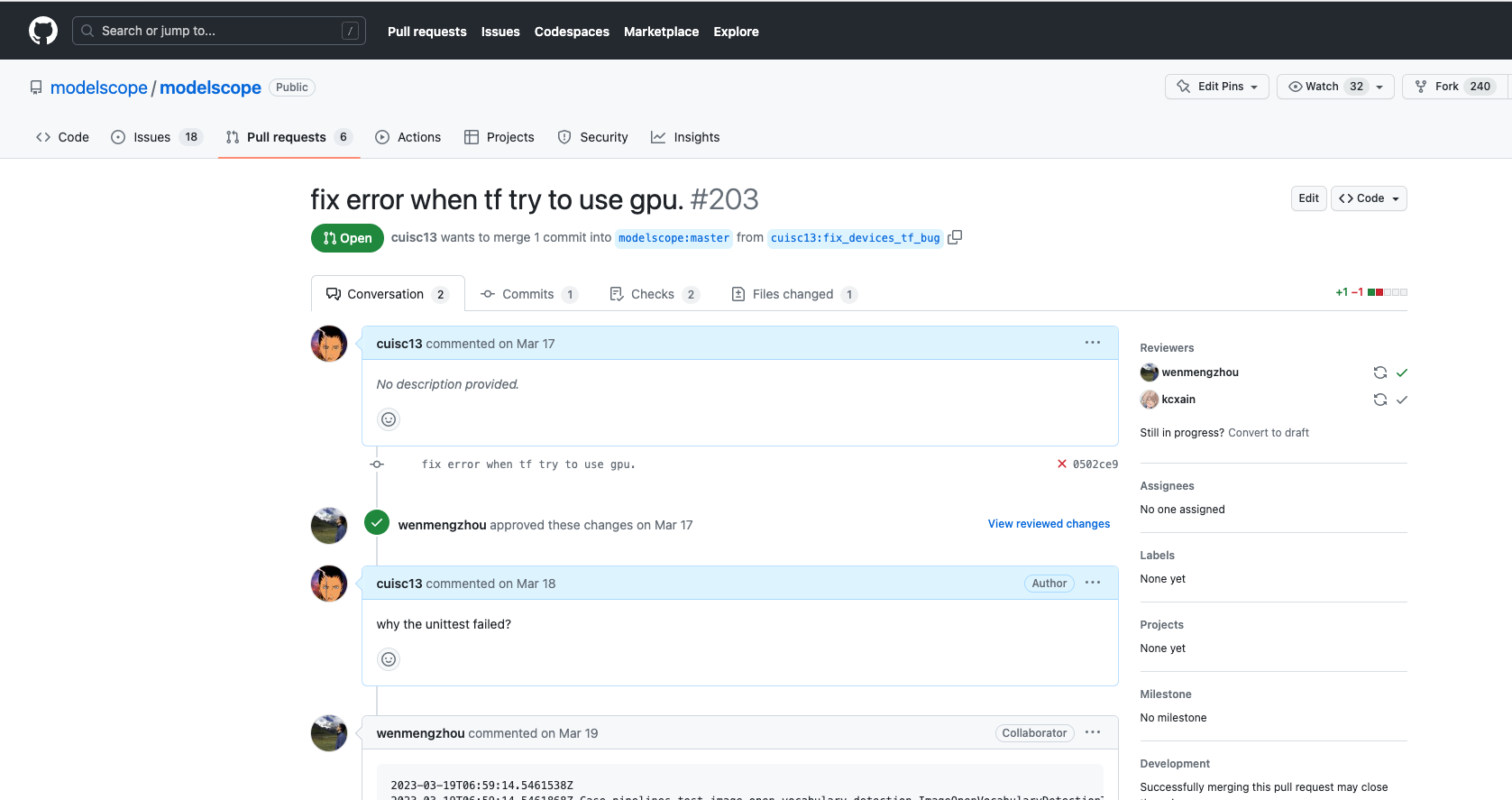Open Codespaces in top navigation
The image size is (1512, 800).
point(572,32)
